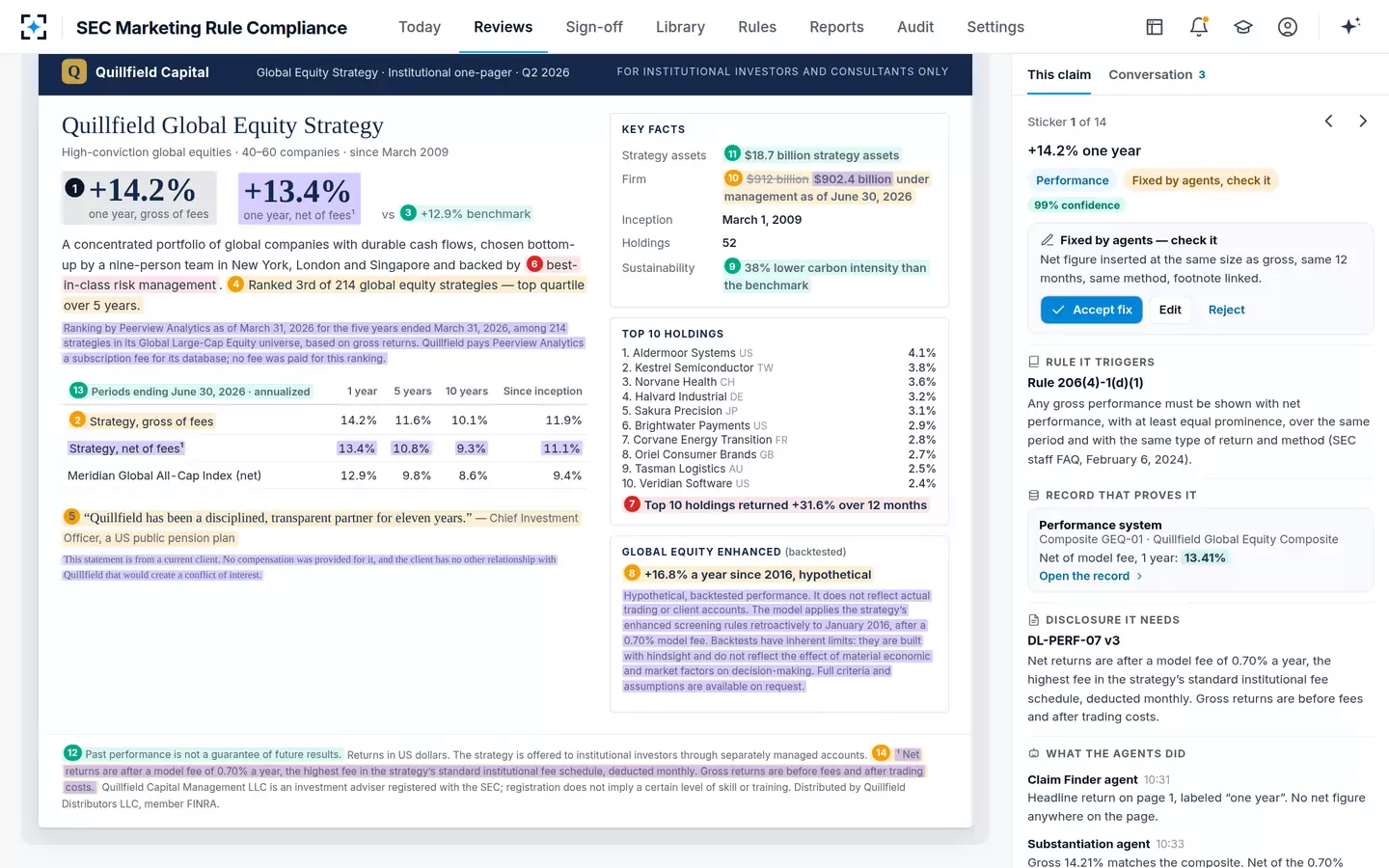
Task: Click the Quillfield Capital logo badge
Action: (73, 71)
